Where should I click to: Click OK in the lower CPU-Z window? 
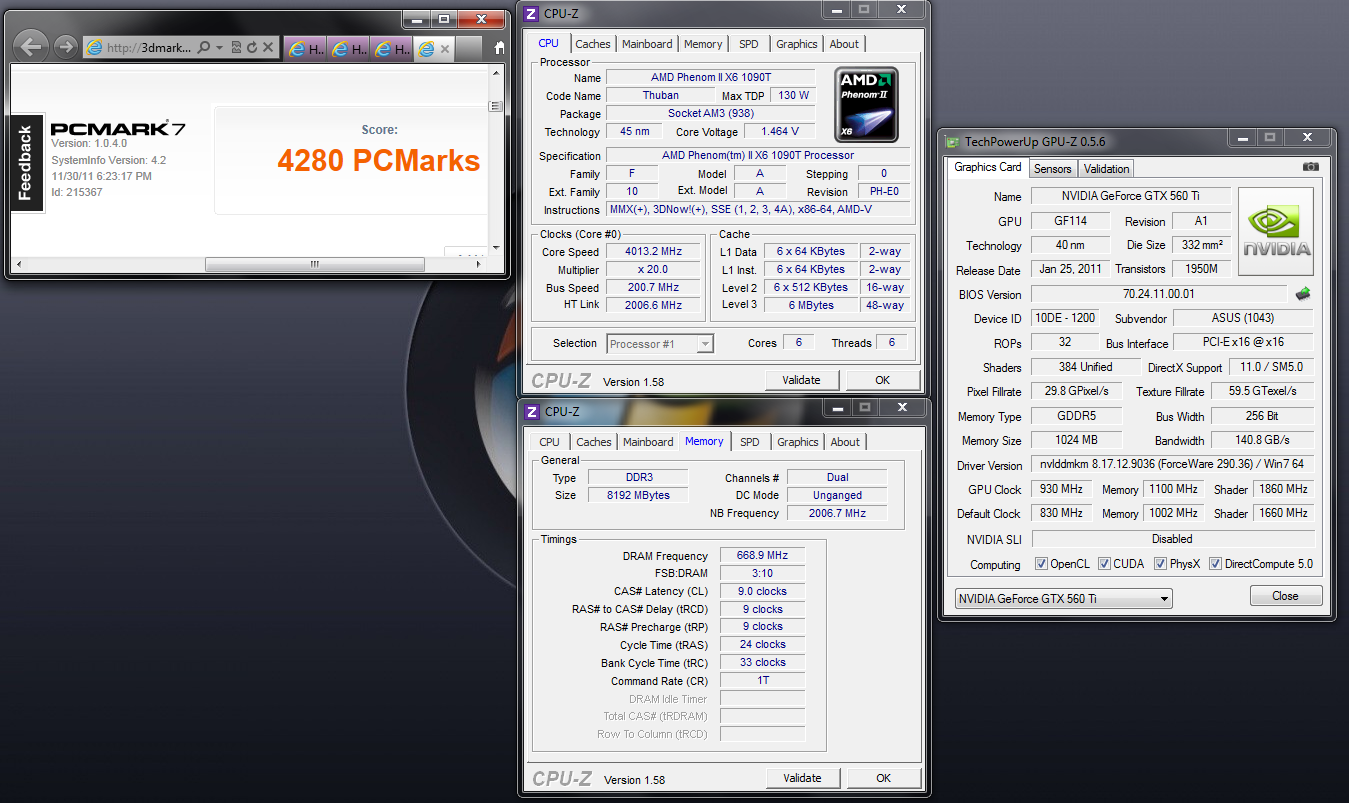pyautogui.click(x=883, y=778)
